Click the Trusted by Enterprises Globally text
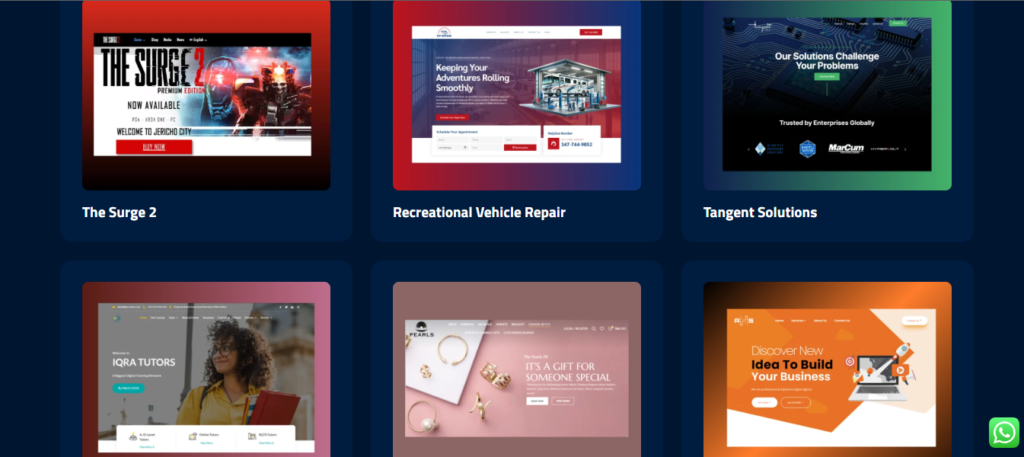 coord(826,123)
